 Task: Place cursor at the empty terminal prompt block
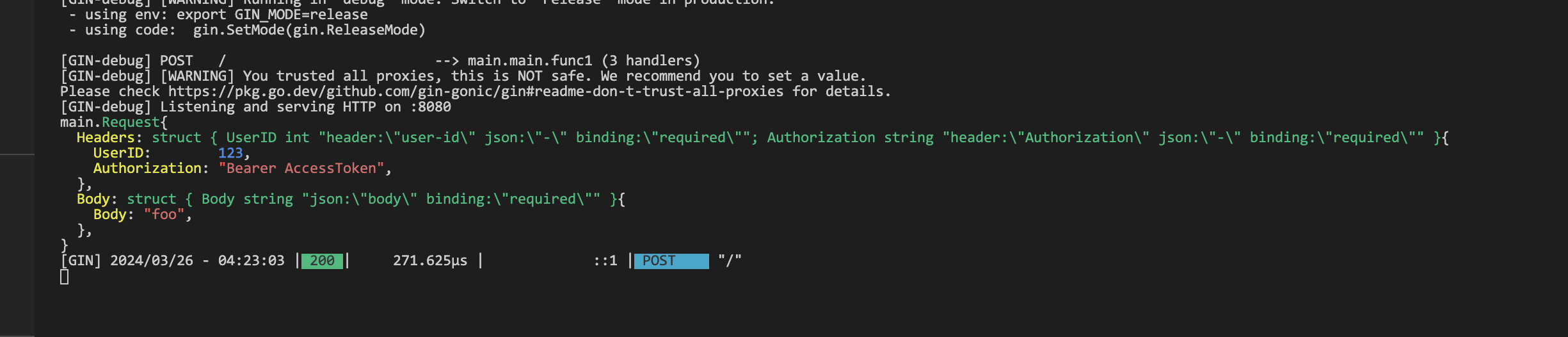tap(64, 276)
